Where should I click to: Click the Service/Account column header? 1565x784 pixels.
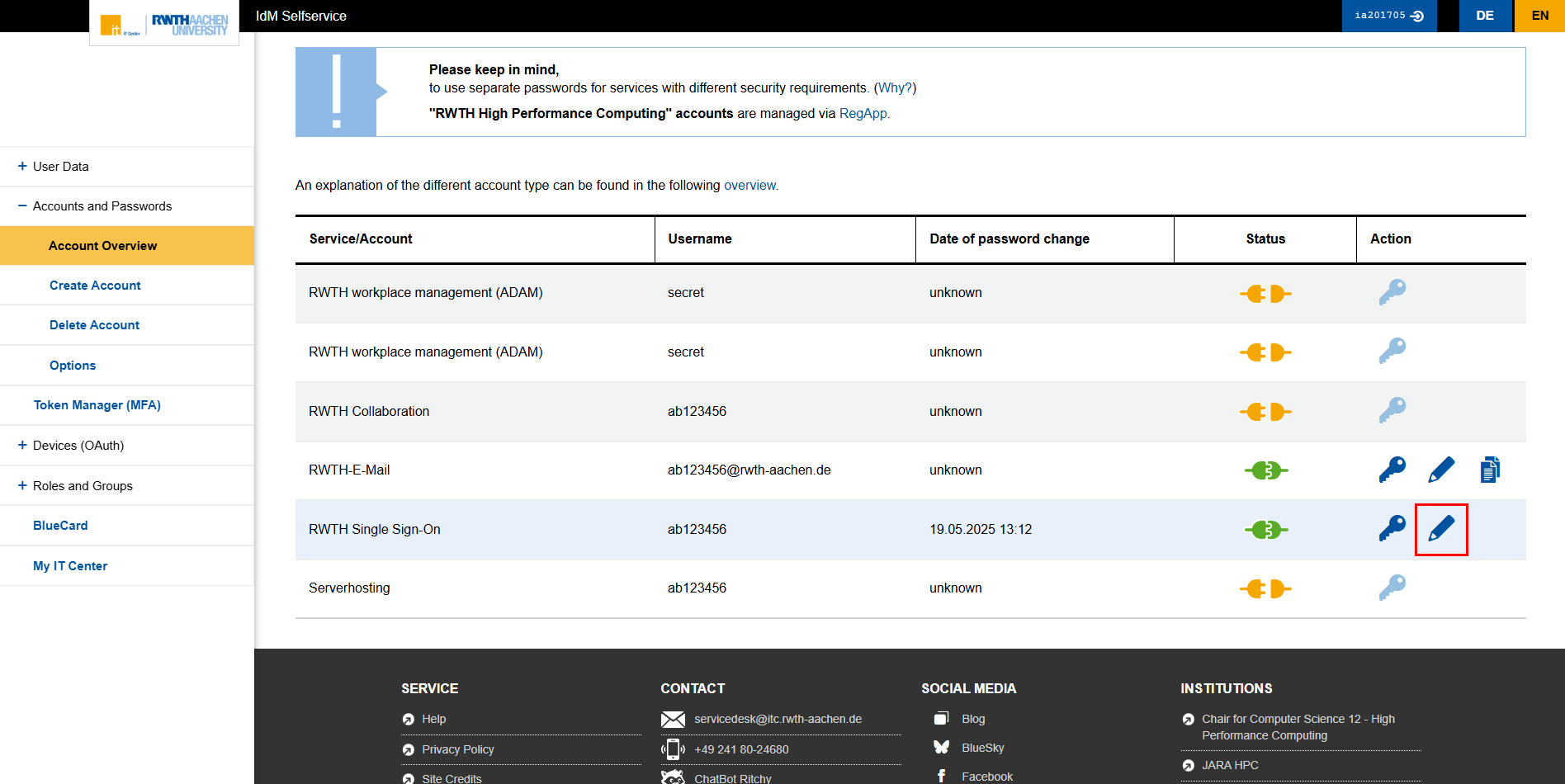[x=361, y=239]
